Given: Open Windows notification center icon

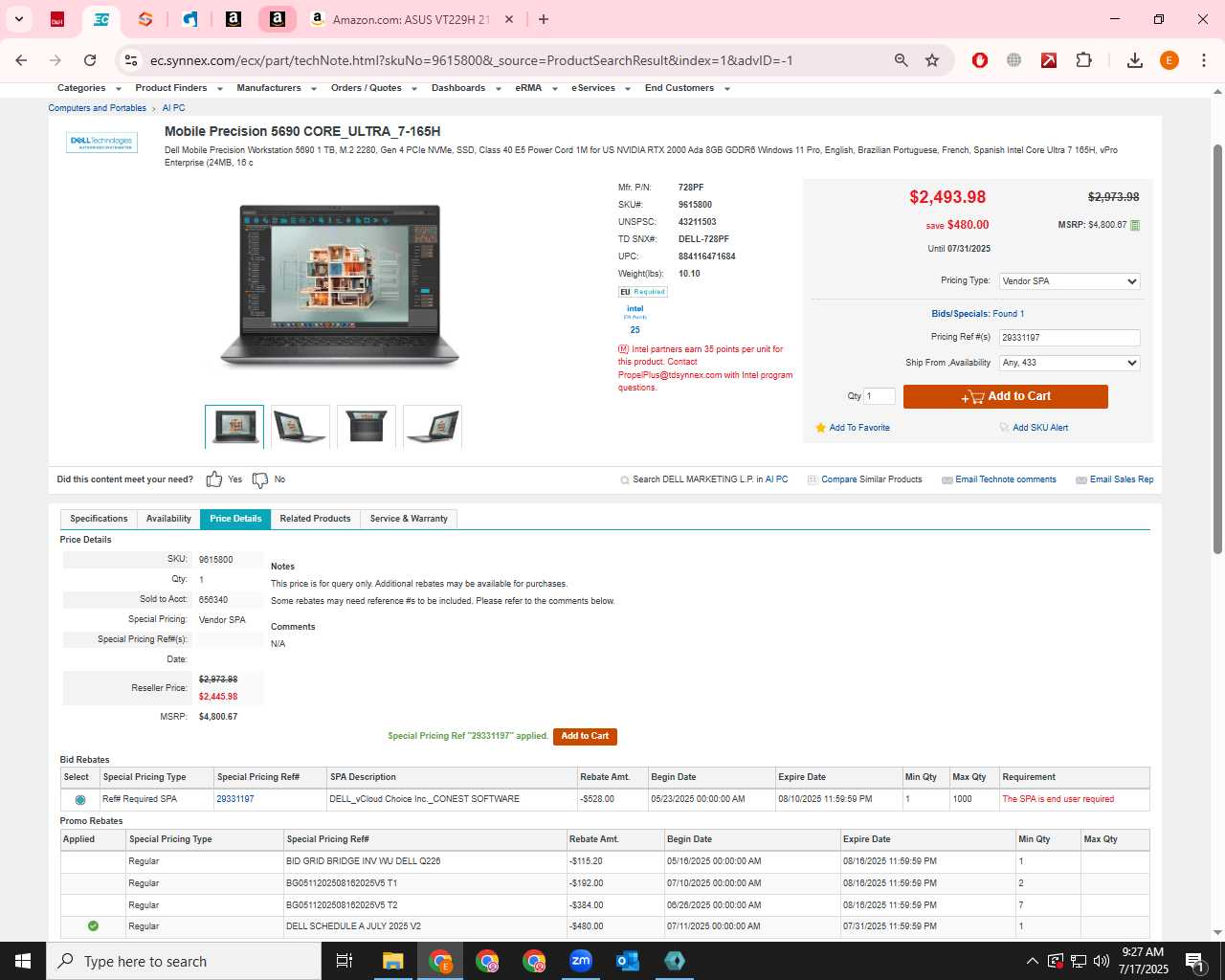Looking at the screenshot, I should (x=1193, y=961).
